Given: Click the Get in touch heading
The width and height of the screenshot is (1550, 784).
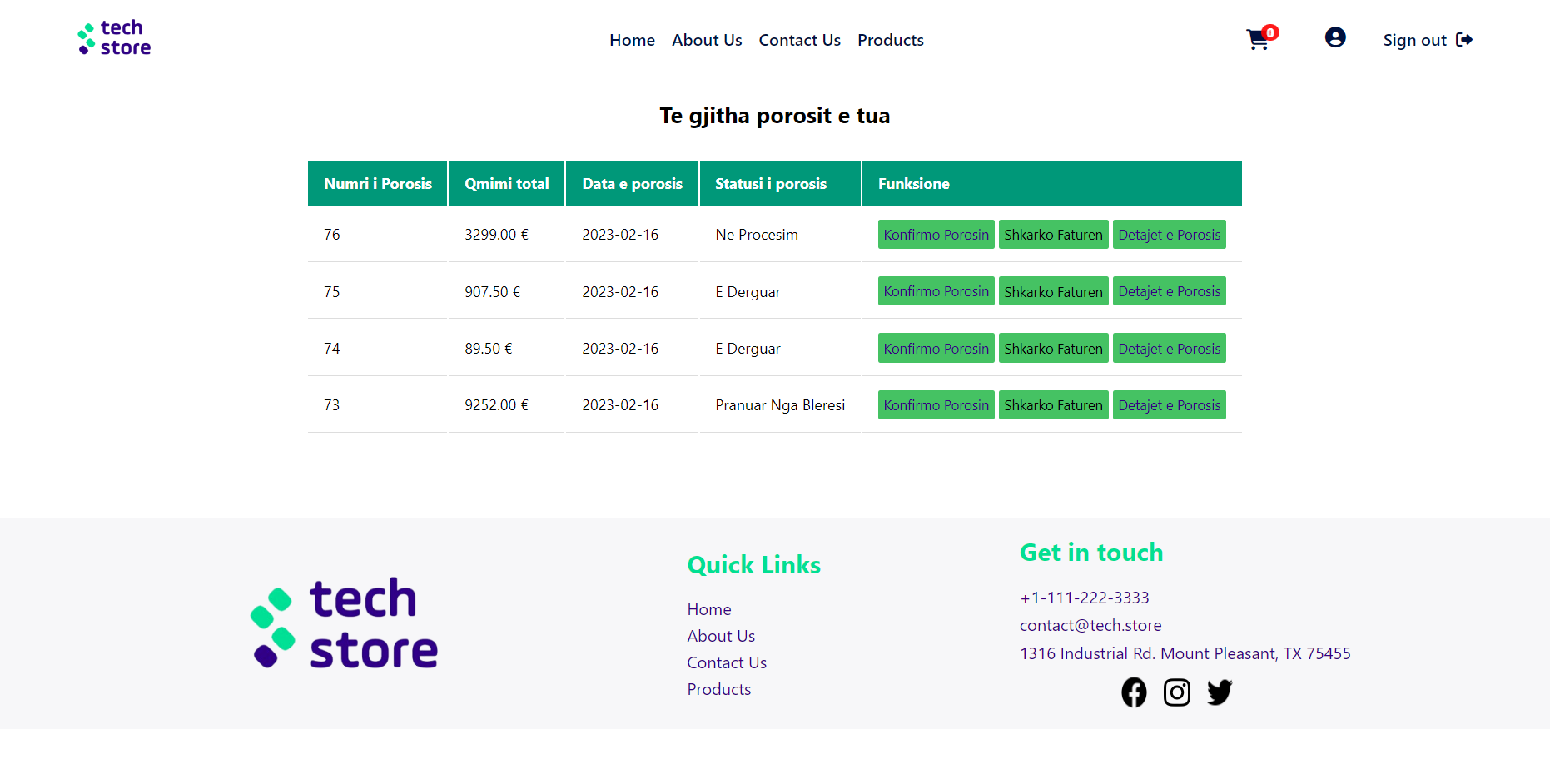Looking at the screenshot, I should [x=1091, y=553].
